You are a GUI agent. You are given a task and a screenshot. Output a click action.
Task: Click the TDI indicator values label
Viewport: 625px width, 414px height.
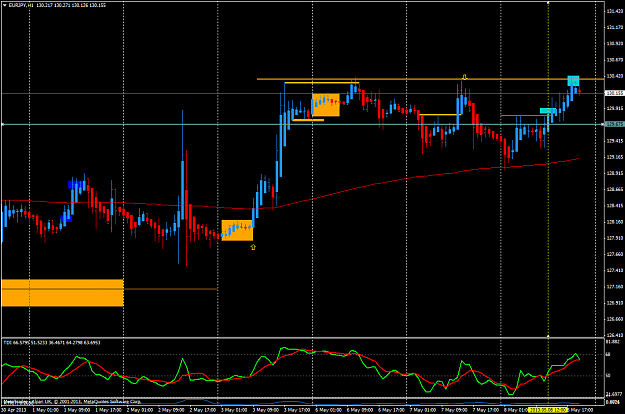click(x=52, y=343)
